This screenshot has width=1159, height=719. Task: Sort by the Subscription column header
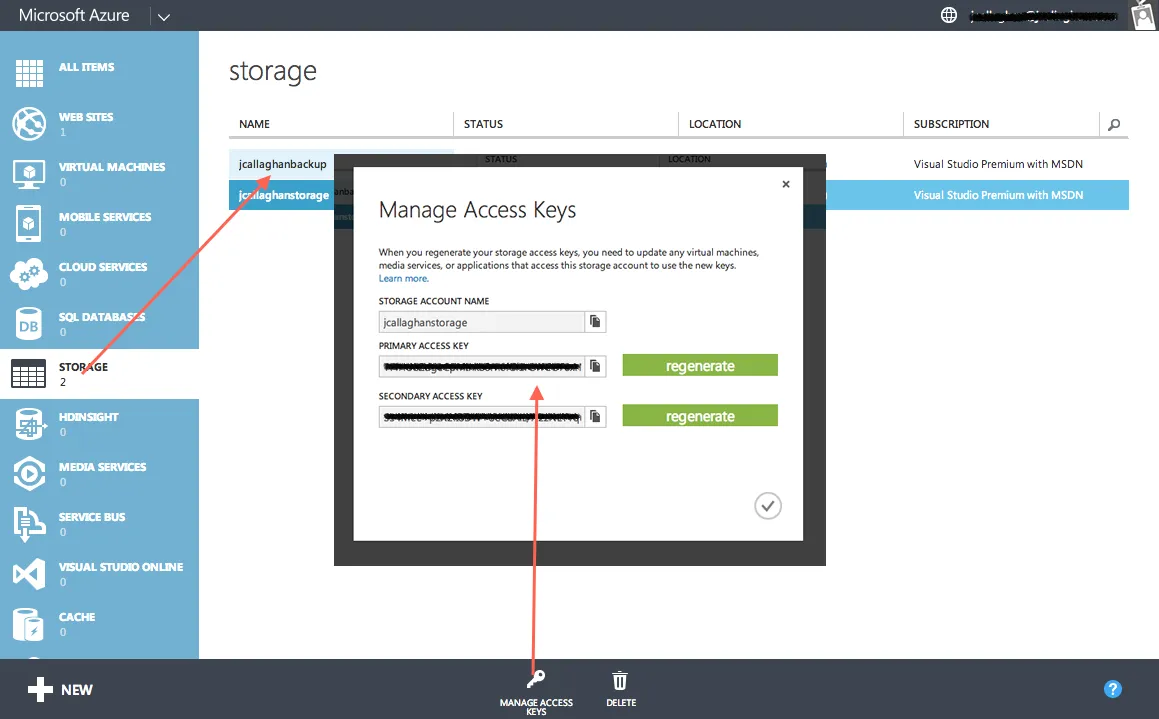coord(951,124)
